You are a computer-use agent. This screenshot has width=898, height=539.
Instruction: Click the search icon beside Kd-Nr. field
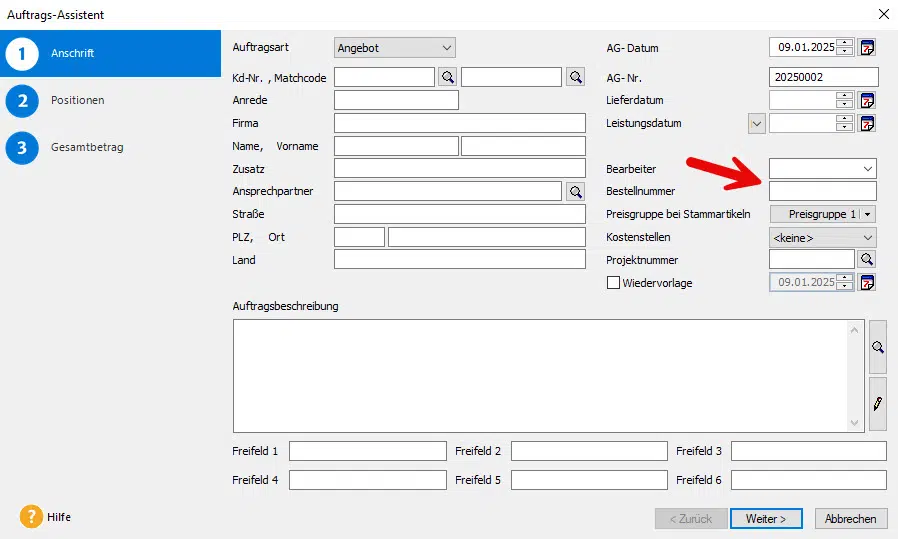[447, 77]
